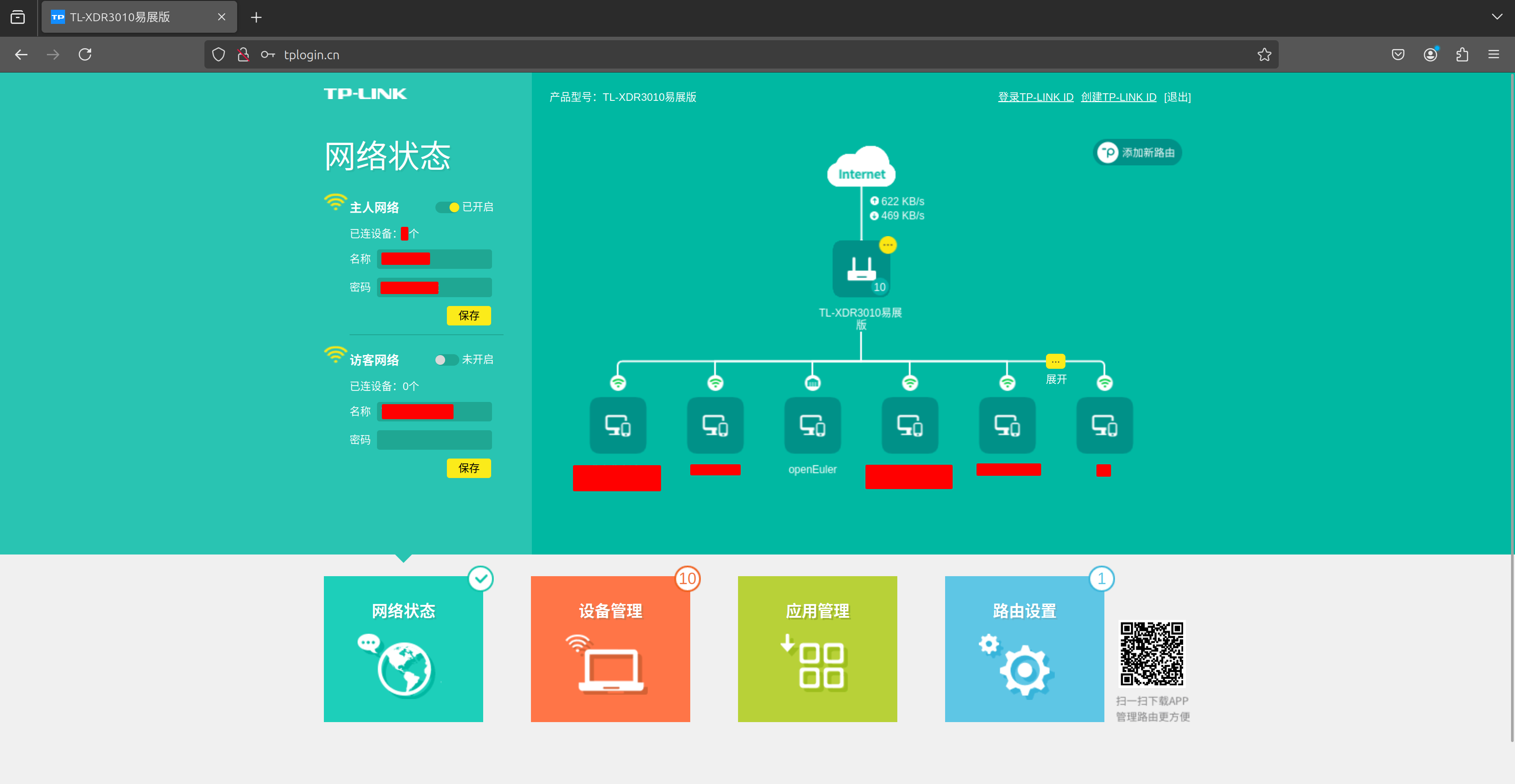
Task: Click the saved password key icon
Action: (268, 55)
